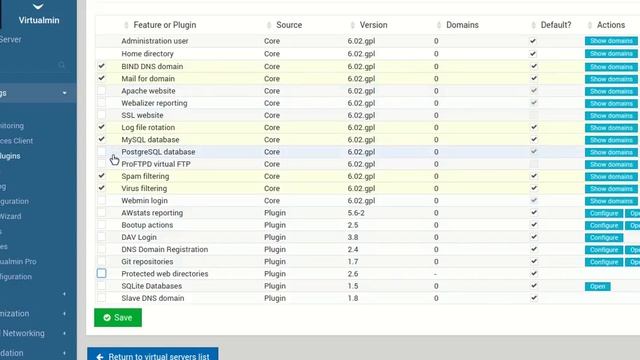Open sidebar item ending in 'Wizard'
The width and height of the screenshot is (640, 360).
point(11,216)
